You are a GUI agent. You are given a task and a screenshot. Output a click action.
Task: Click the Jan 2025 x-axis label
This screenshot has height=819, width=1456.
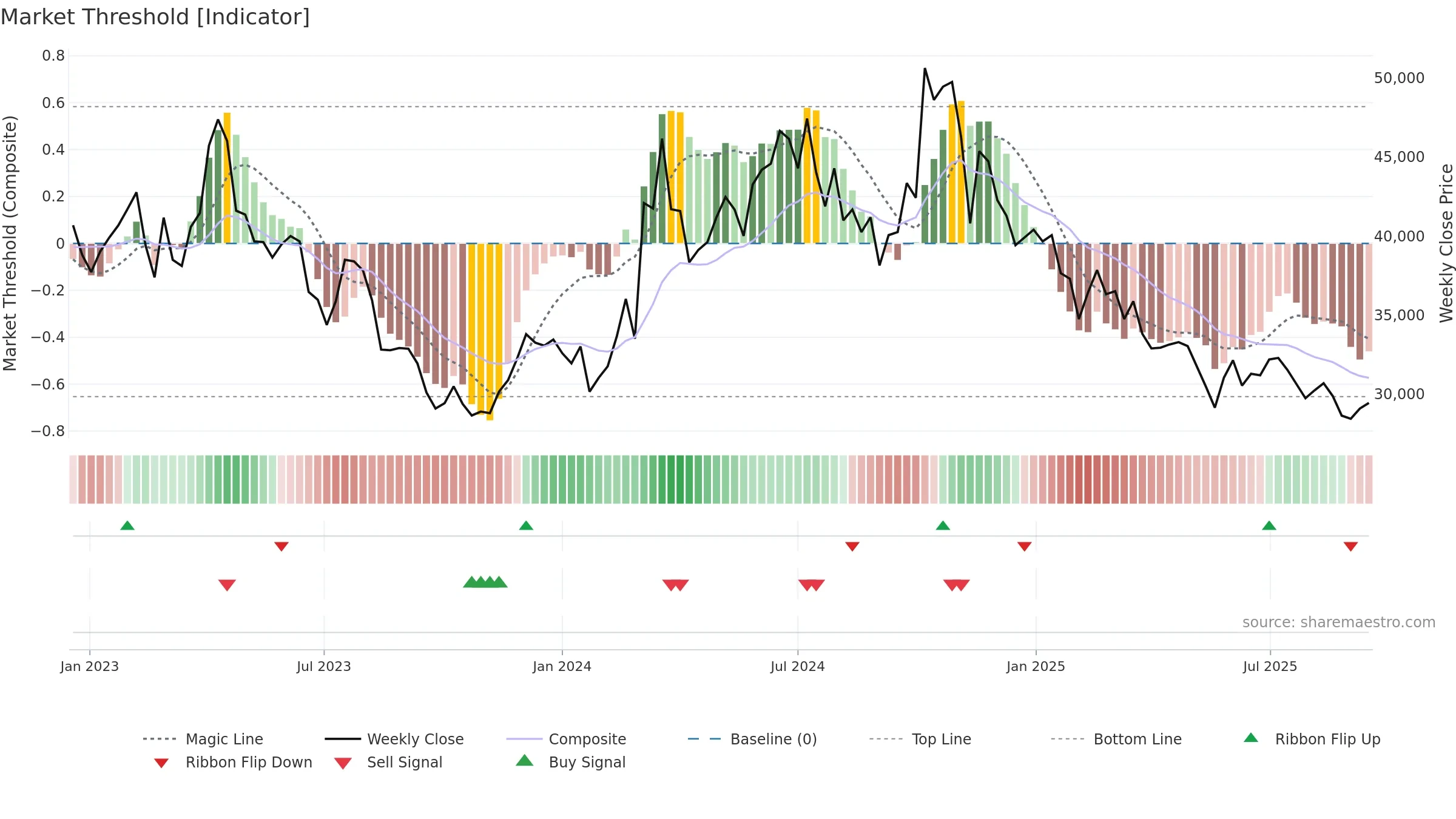pos(1036,666)
